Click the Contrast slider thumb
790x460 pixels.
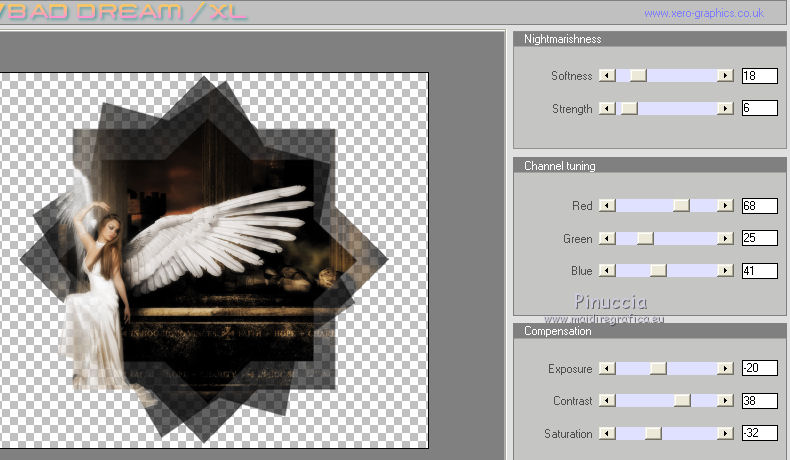pyautogui.click(x=682, y=401)
